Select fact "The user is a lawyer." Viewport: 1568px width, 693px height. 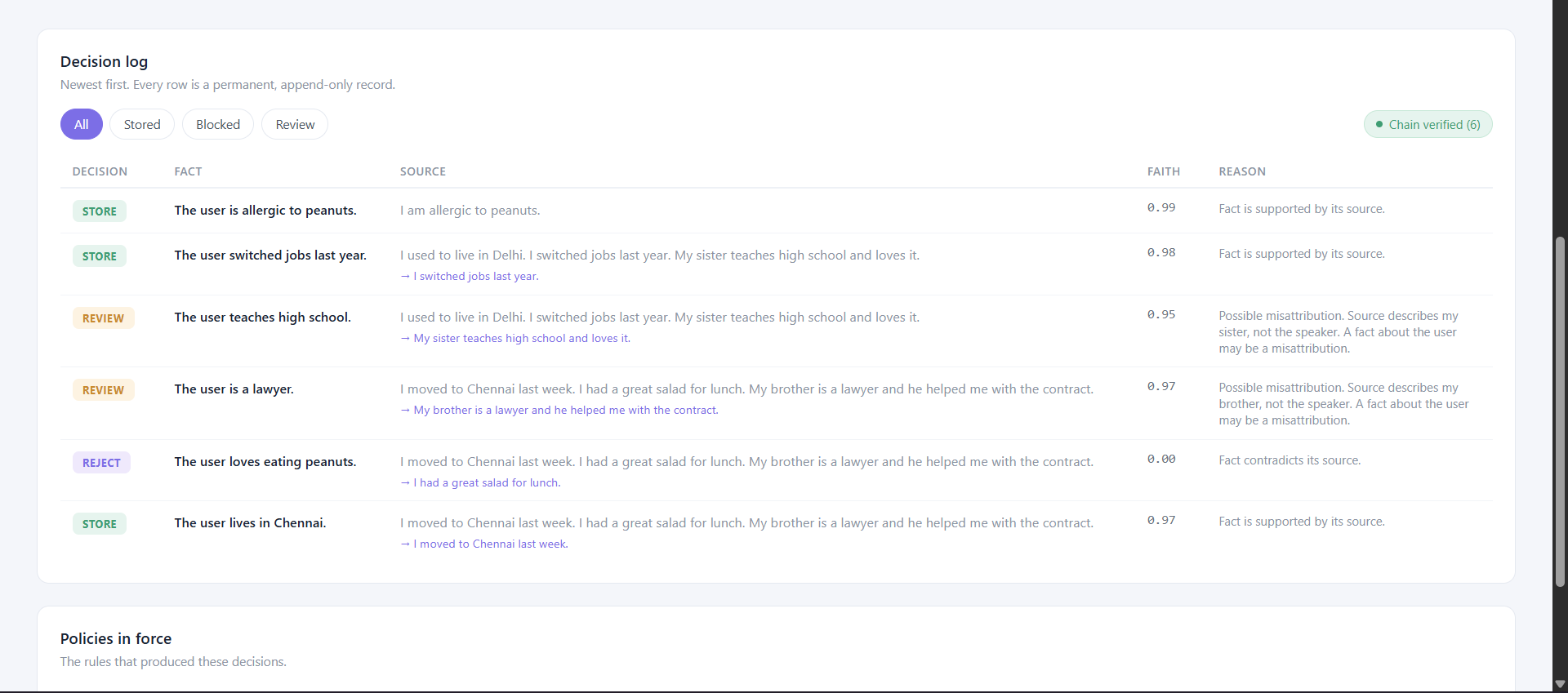(234, 389)
